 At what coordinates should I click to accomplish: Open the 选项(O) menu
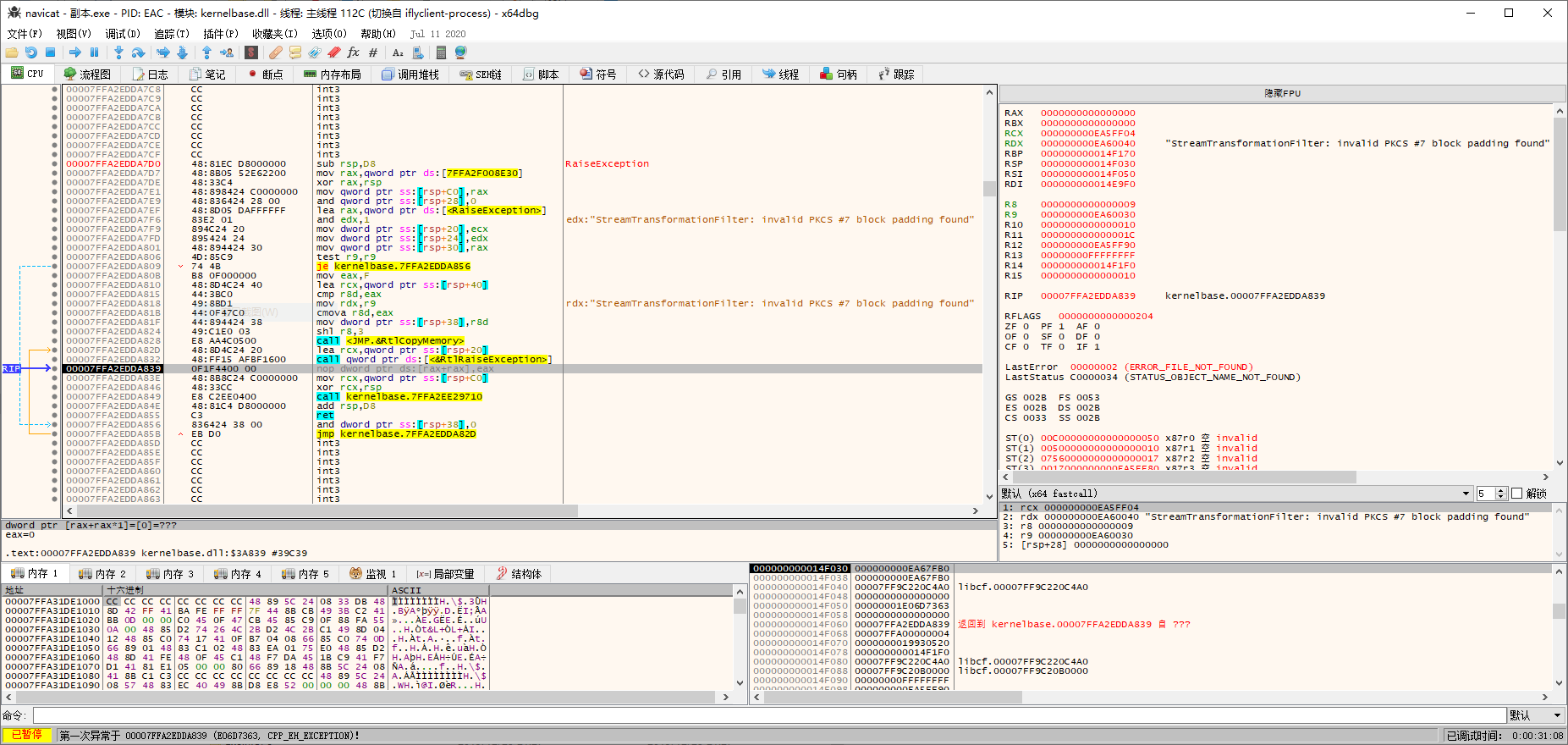(329, 34)
